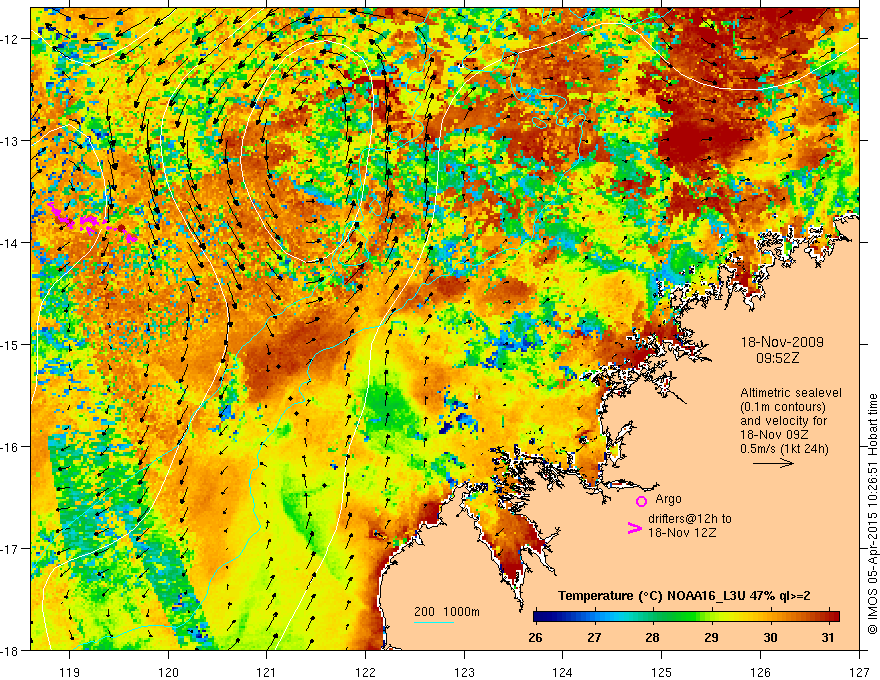Click latitude axis label -15

[10, 344]
